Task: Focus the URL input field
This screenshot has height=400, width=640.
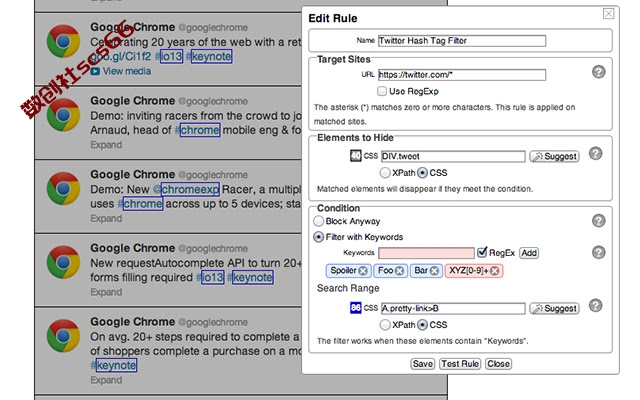Action: point(462,75)
